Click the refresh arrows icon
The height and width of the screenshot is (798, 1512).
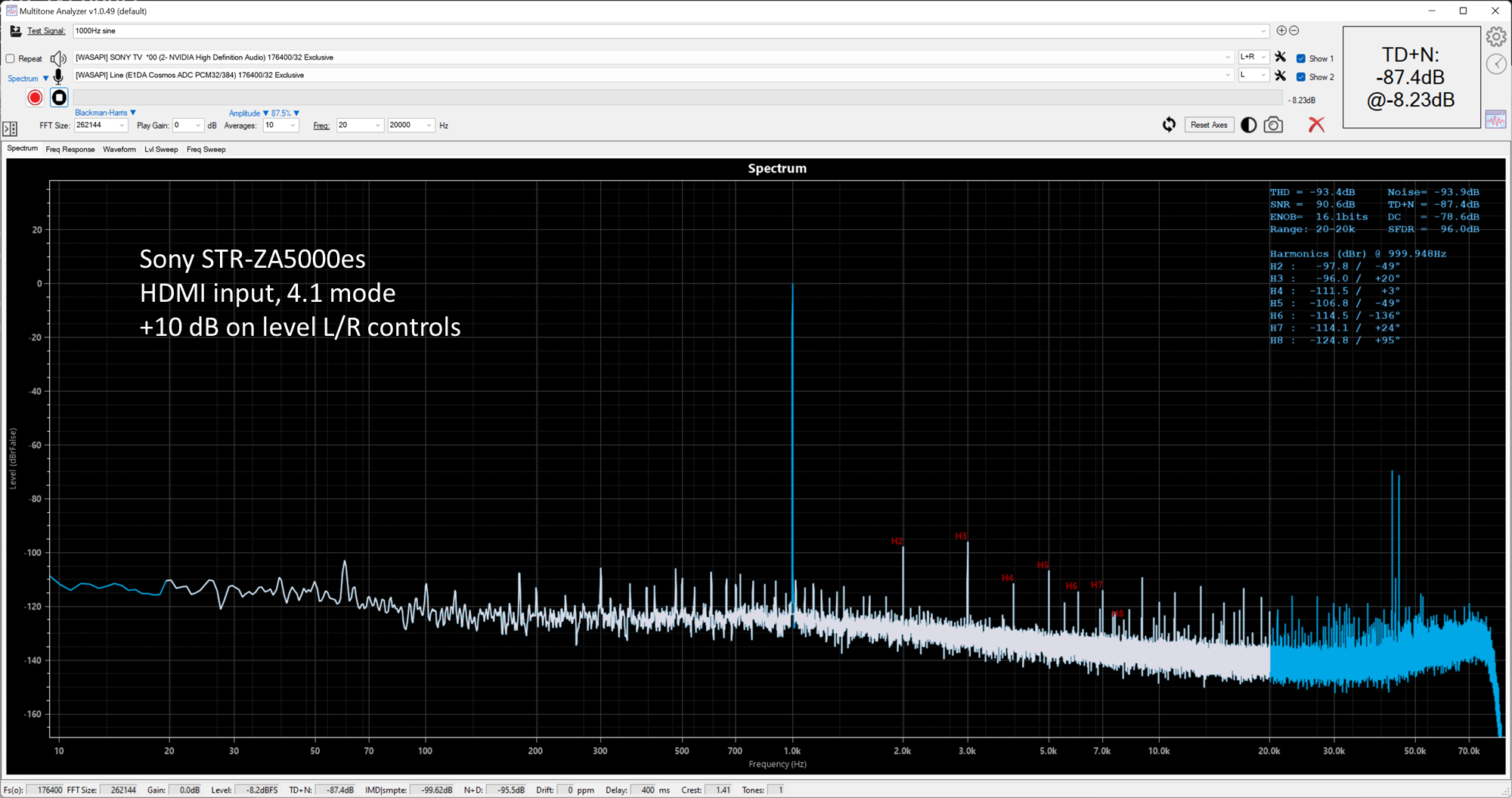1169,125
